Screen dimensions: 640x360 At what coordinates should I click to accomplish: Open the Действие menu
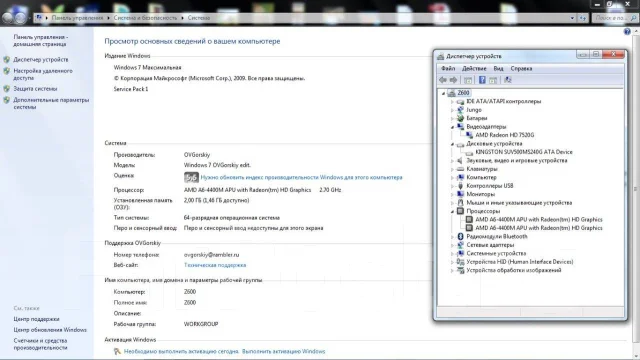(x=474, y=69)
